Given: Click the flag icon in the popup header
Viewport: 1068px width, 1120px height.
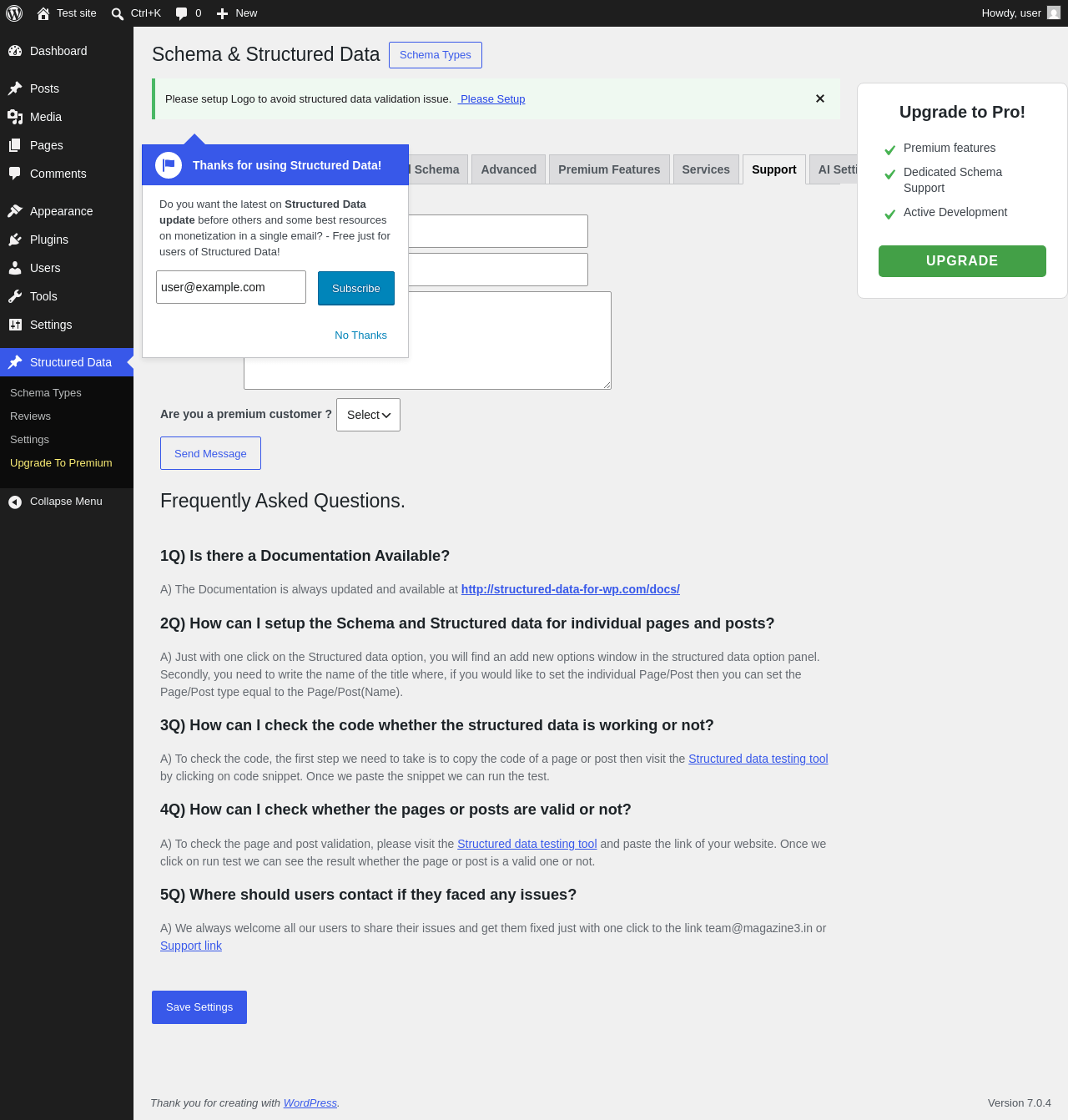Looking at the screenshot, I should coord(169,165).
